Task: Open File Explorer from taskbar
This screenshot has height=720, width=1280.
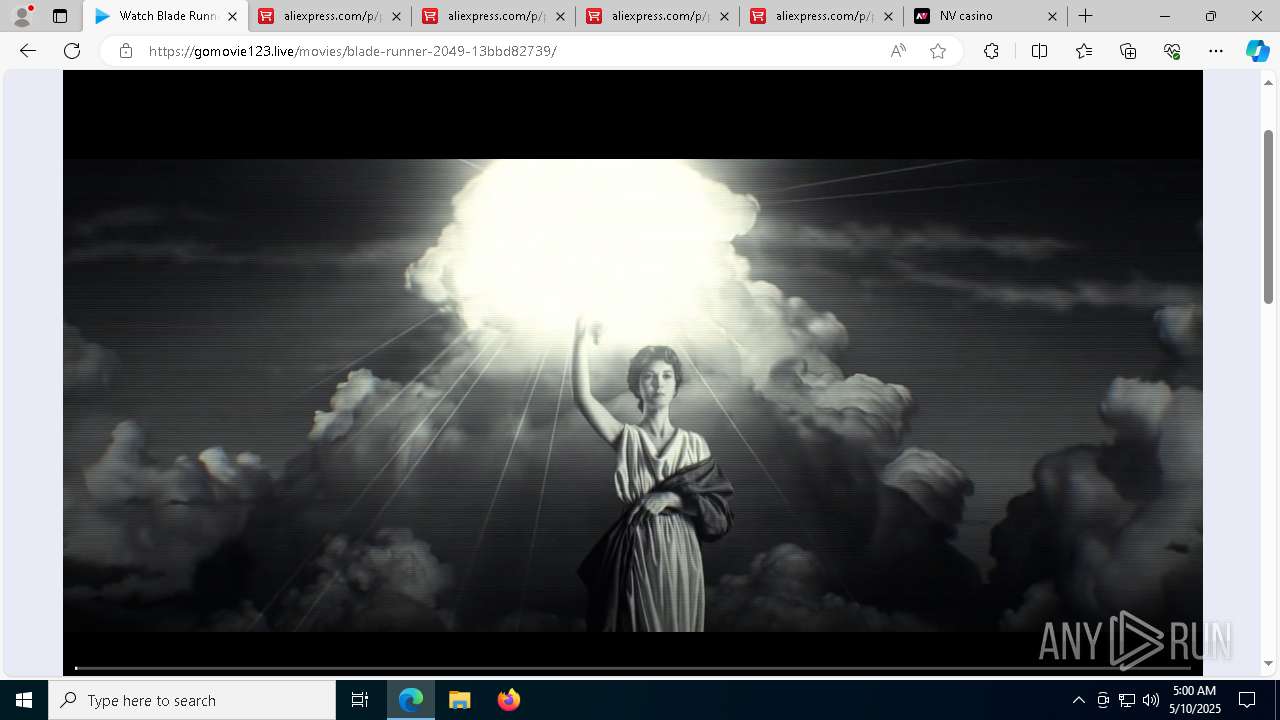Action: (459, 700)
